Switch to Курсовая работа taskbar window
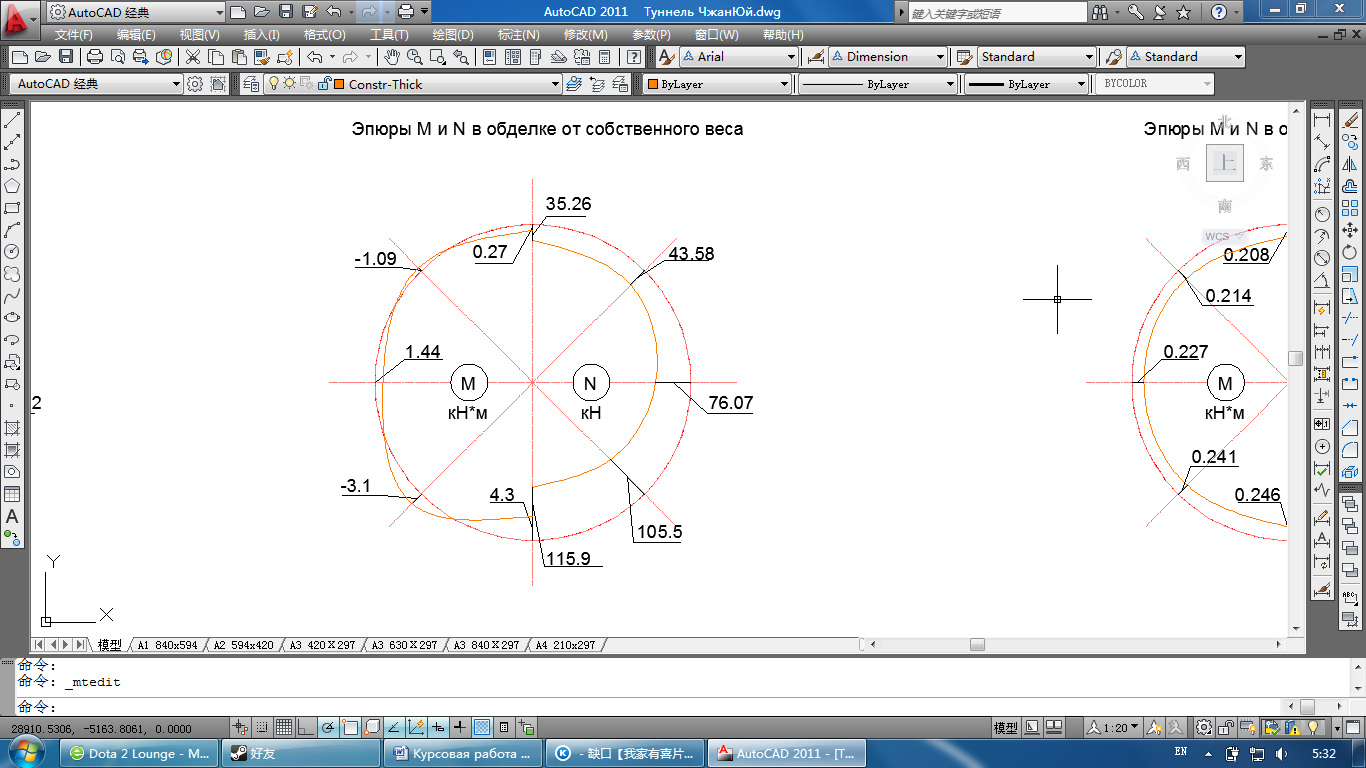1366x768 pixels. click(464, 753)
